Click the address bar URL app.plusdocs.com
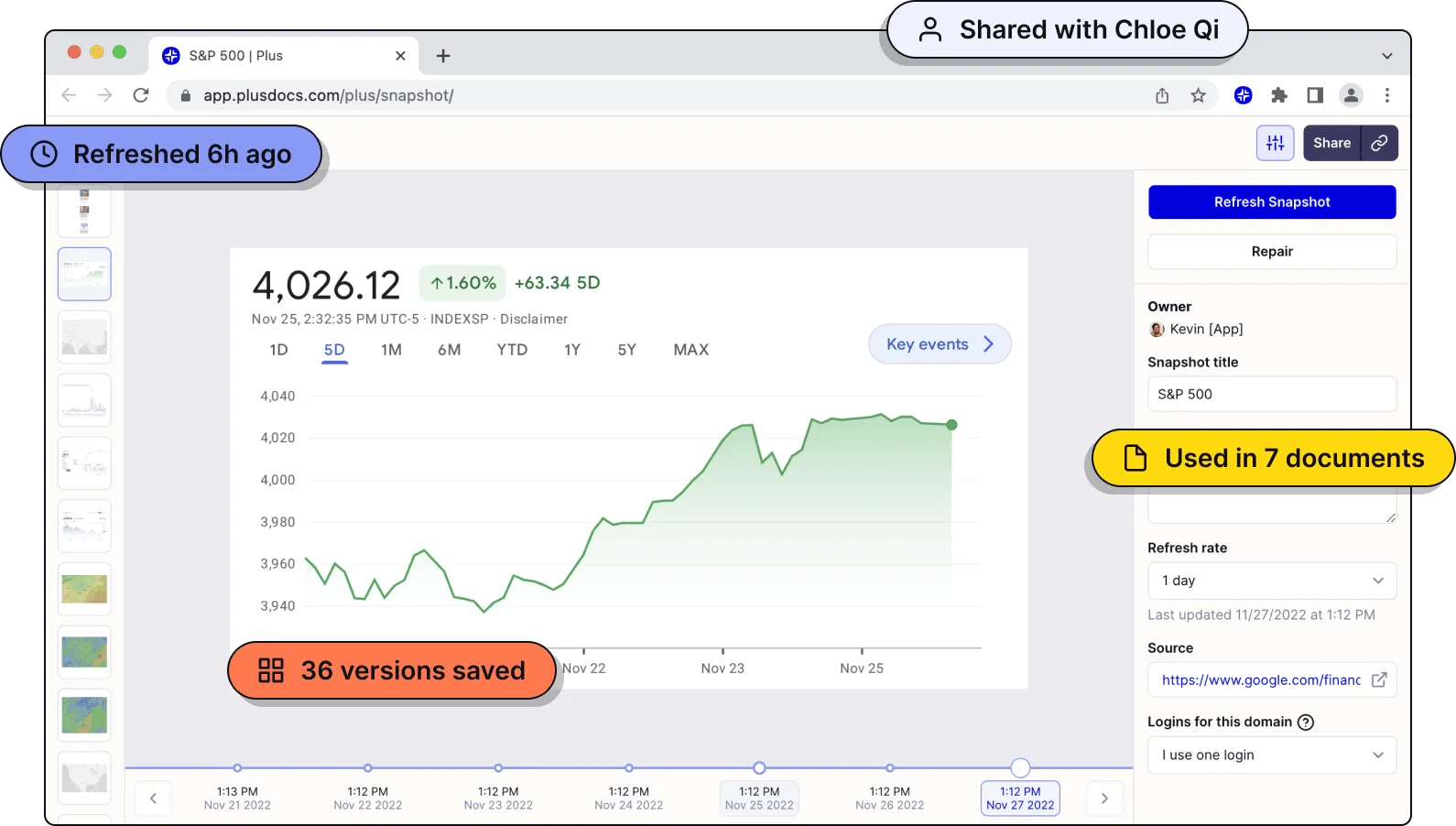 click(328, 95)
